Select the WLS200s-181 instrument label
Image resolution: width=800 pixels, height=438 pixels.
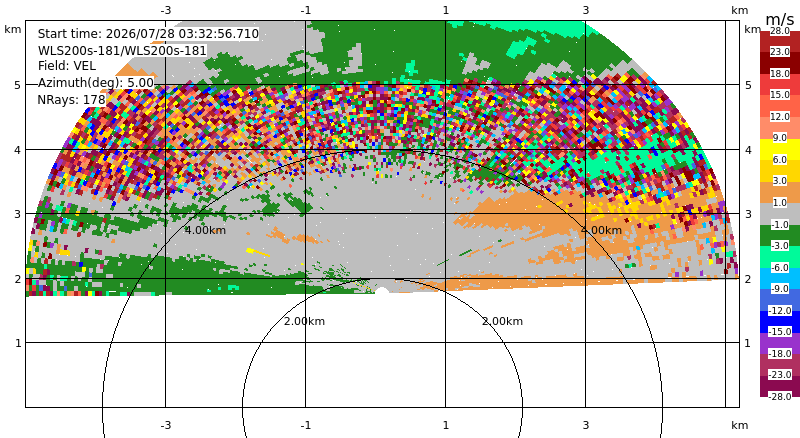(x=122, y=51)
